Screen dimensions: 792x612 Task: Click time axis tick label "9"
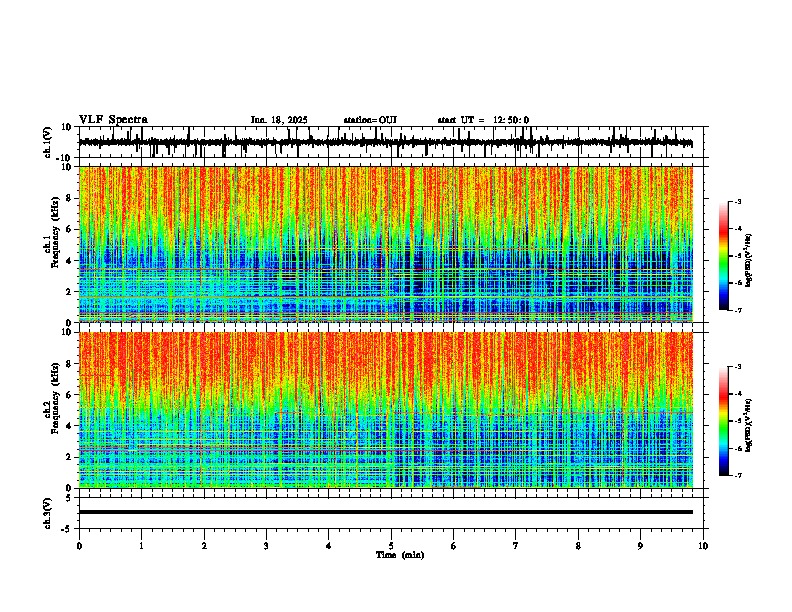pyautogui.click(x=640, y=546)
